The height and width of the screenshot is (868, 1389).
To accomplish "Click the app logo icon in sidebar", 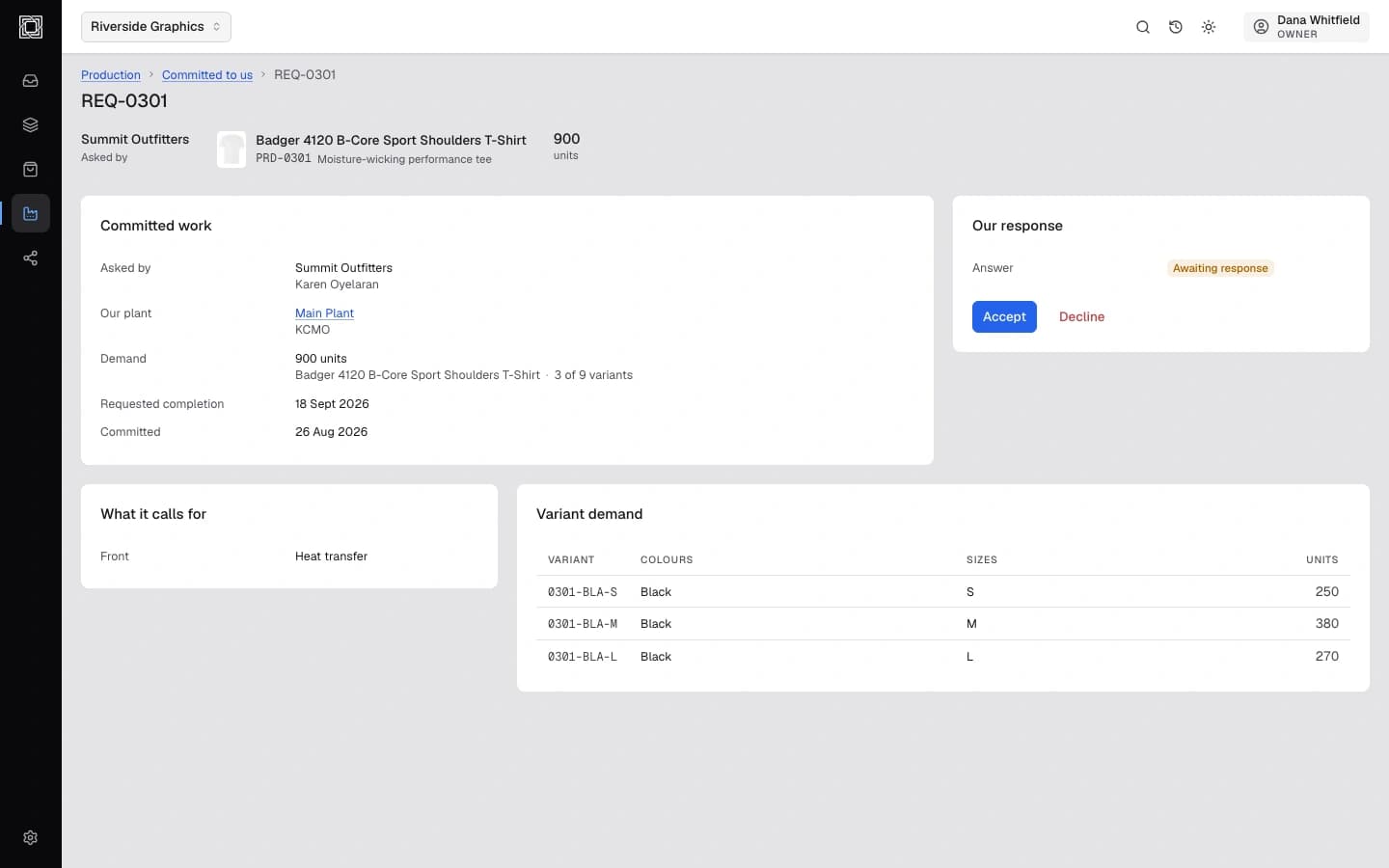I will [x=31, y=27].
